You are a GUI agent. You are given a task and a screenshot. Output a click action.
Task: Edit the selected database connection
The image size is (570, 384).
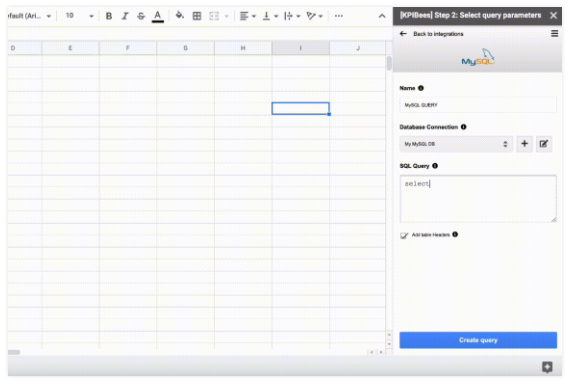coord(543,144)
